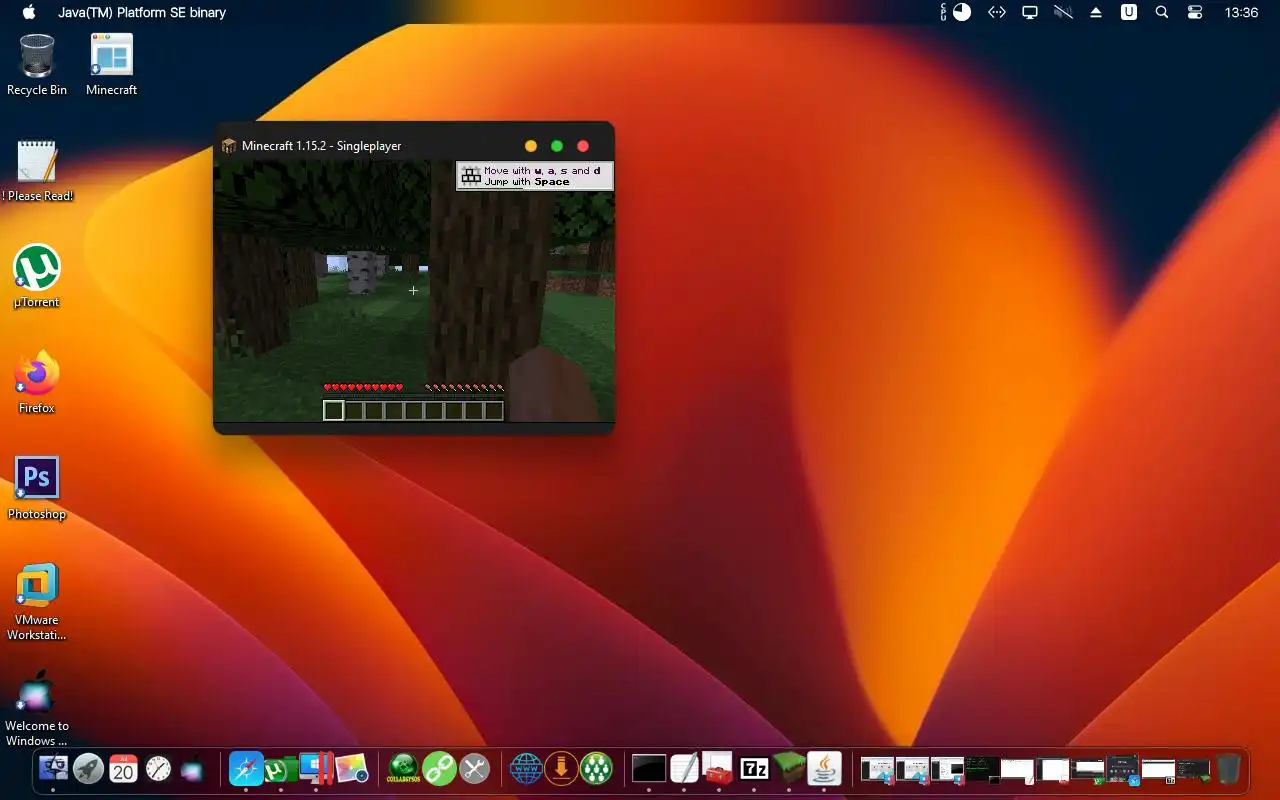This screenshot has width=1280, height=800.
Task: Open the green chain link dock icon
Action: (439, 768)
